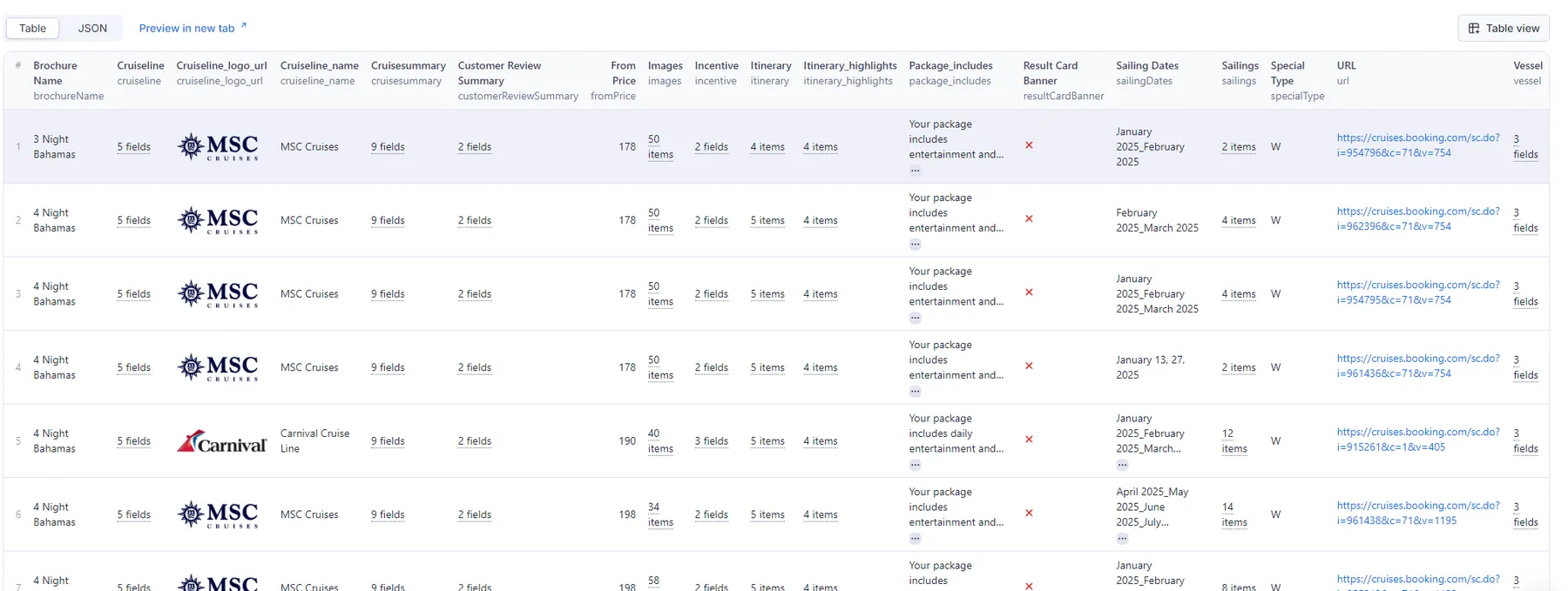
Task: Open the Itinerary '5 items' in row 2
Action: pyautogui.click(x=767, y=220)
